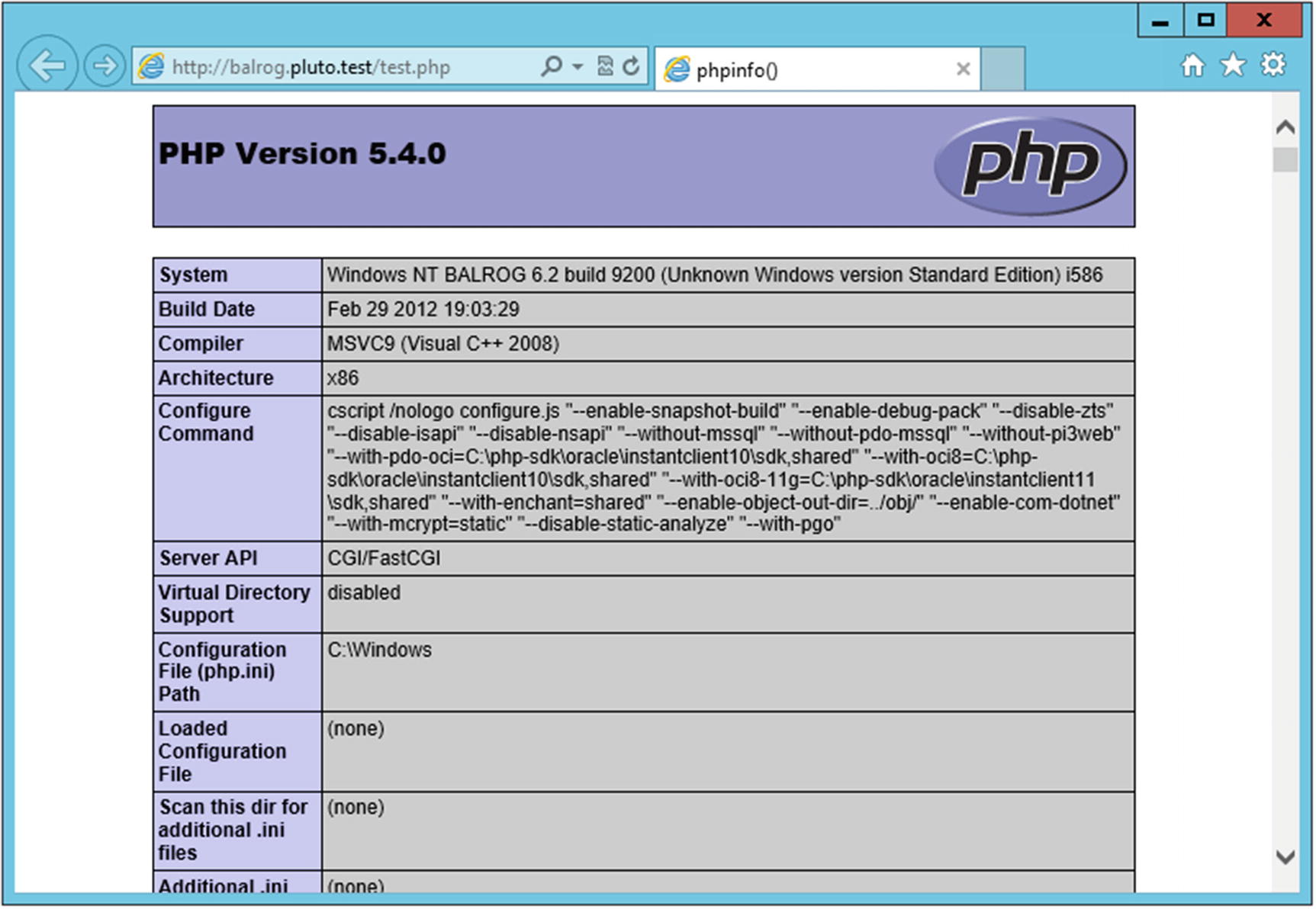This screenshot has height=909, width=1316.
Task: Click 'Loaded Configuration File' label
Action: (223, 751)
